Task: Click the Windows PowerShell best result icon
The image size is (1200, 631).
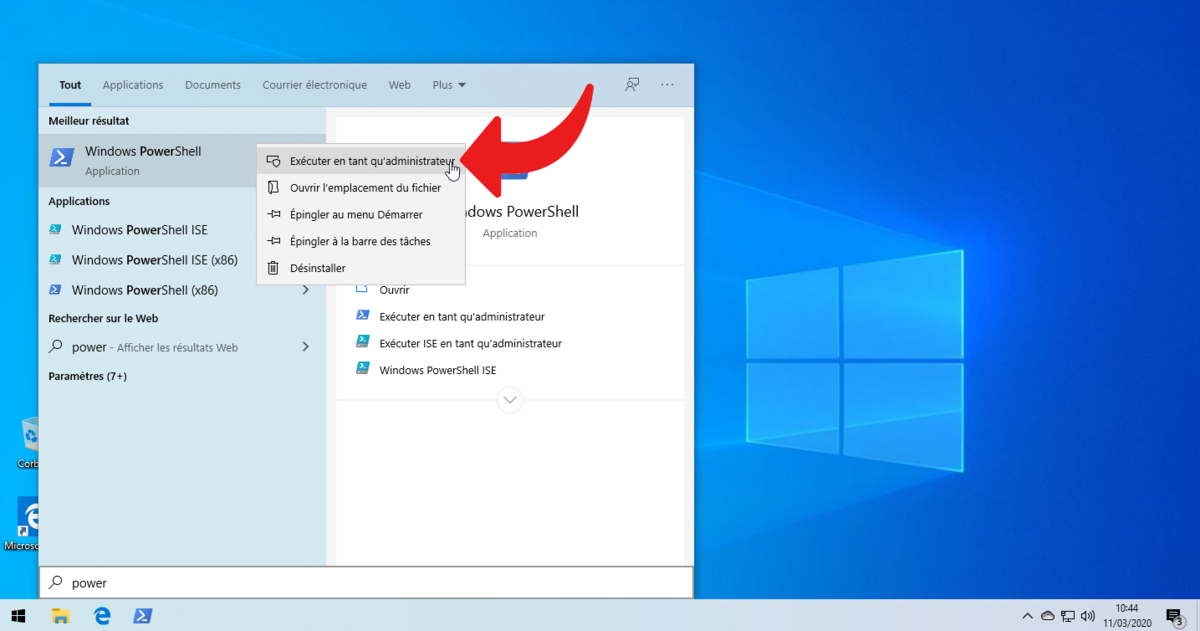Action: pos(62,158)
